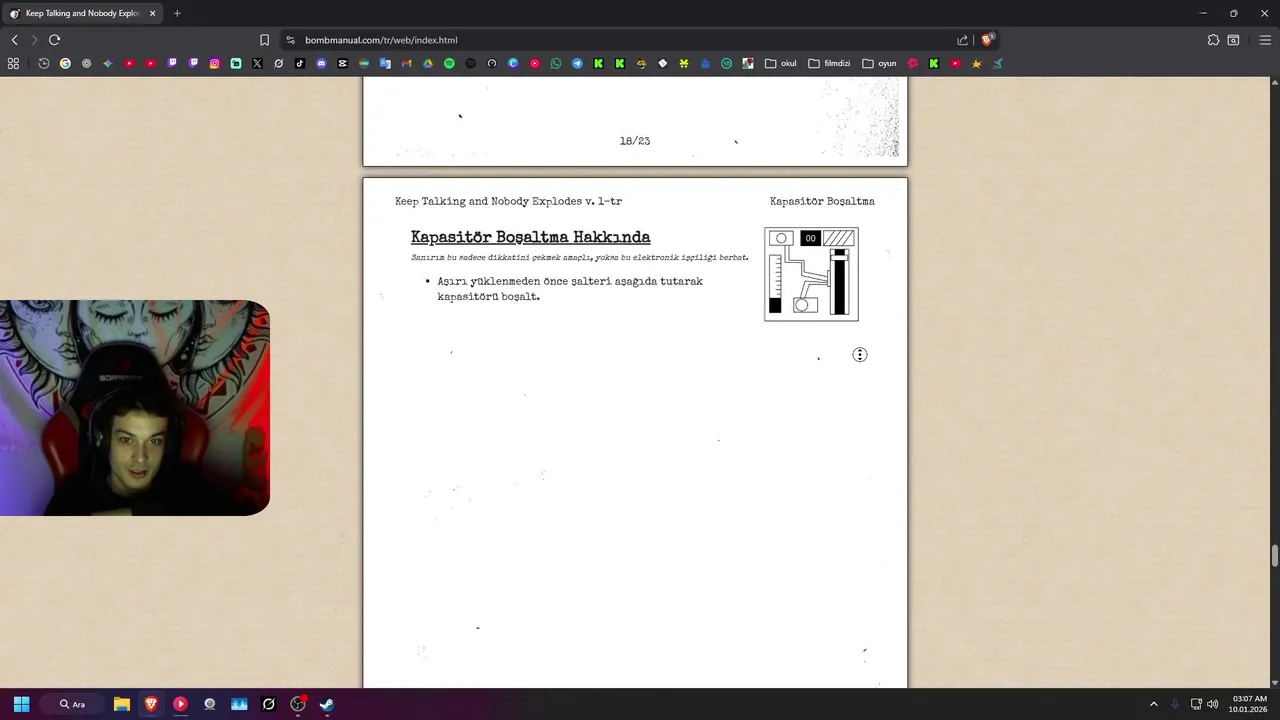Open the clock showing 03:07 AM
1280x720 pixels.
[1249, 704]
